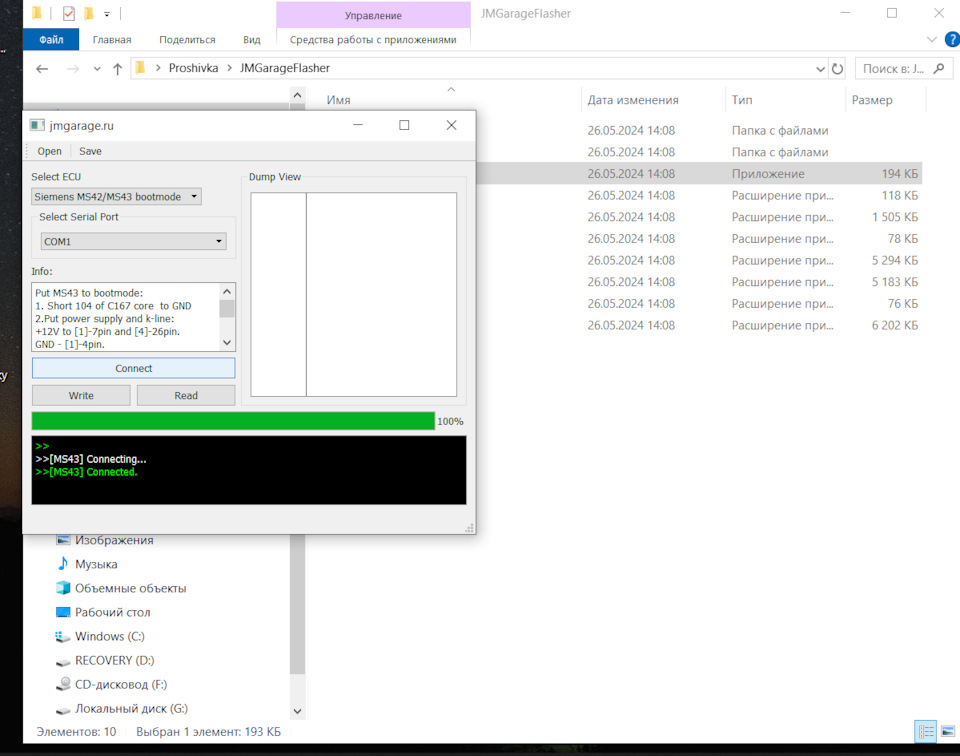Open the Поделиться ribbon tab
This screenshot has height=756, width=960.
tap(187, 40)
